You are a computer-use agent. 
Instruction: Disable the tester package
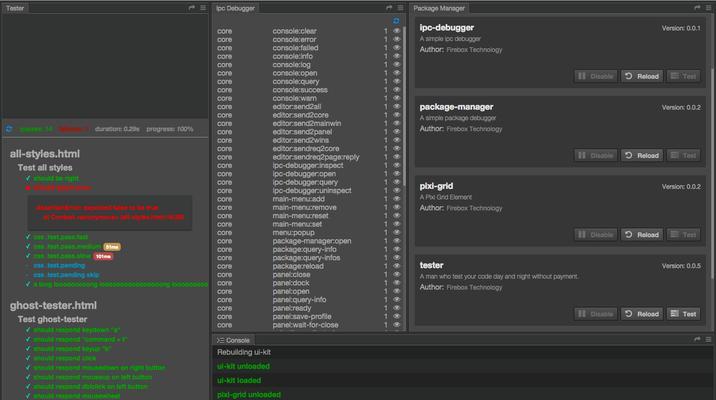(x=596, y=314)
